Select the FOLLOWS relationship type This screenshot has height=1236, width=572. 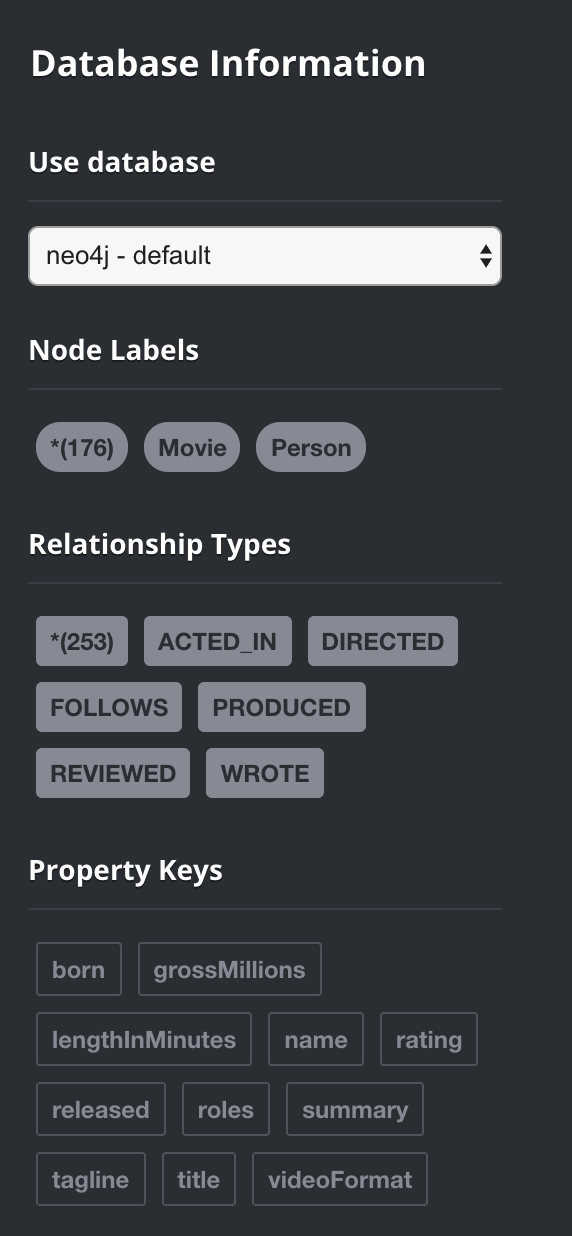pos(109,707)
